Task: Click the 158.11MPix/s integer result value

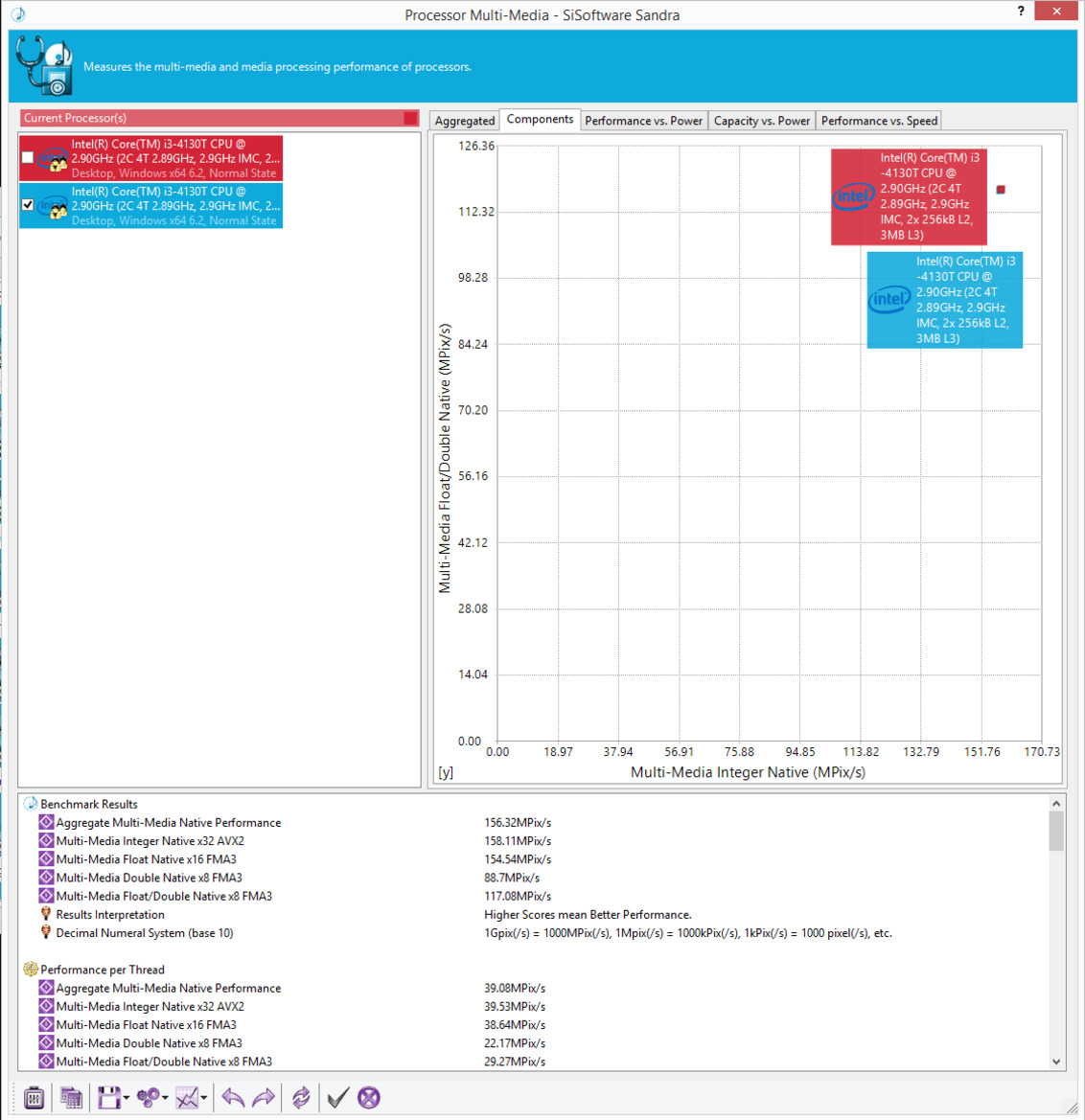Action: 518,841
